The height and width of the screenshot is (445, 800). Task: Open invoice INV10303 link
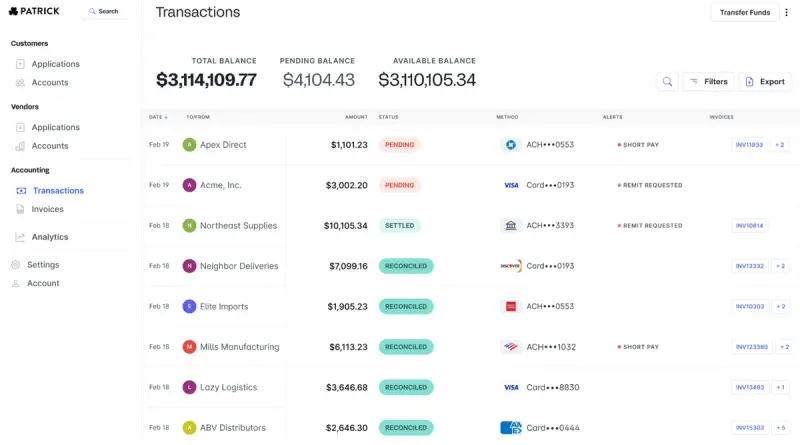749,306
